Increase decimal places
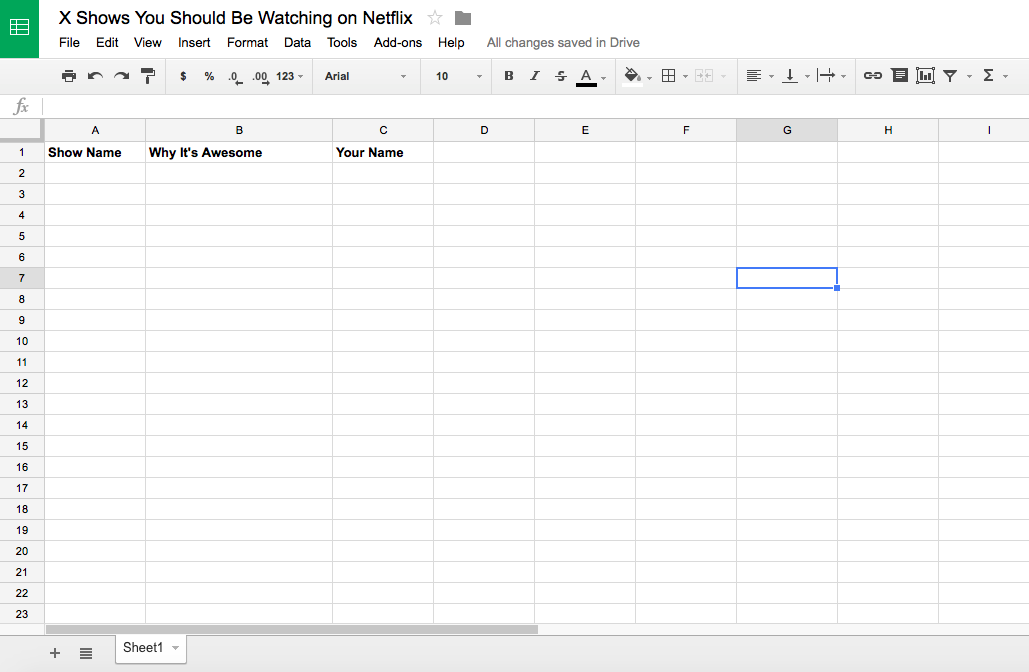 (x=261, y=77)
